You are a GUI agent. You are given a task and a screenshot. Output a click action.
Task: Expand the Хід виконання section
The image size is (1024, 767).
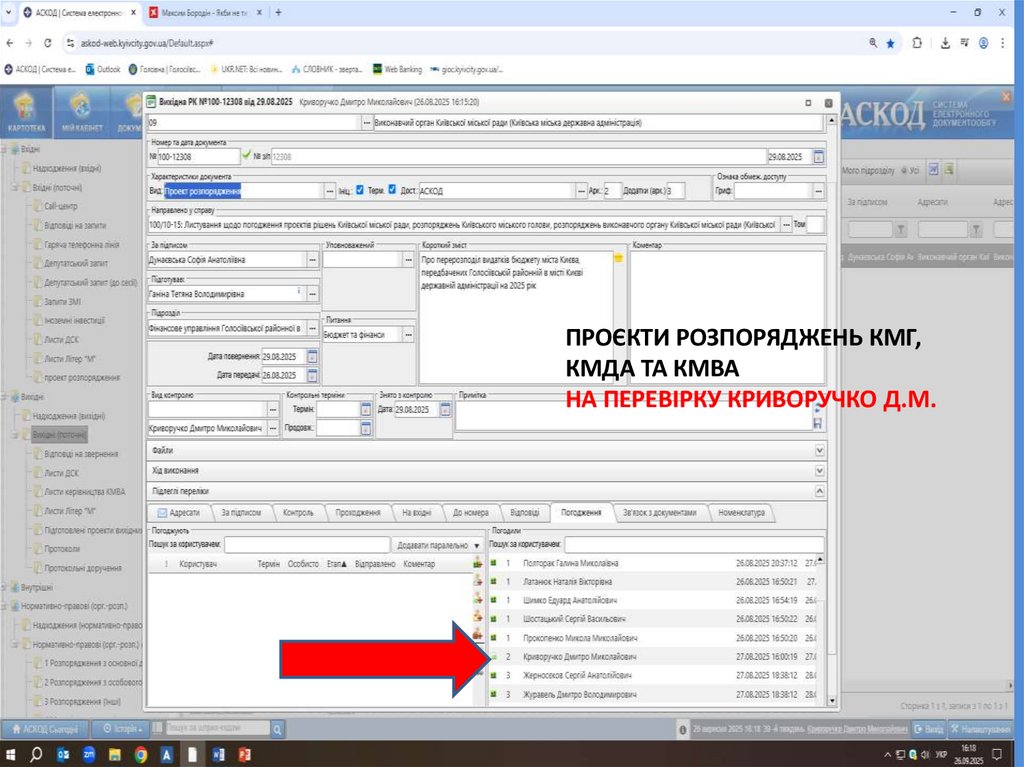pos(820,470)
